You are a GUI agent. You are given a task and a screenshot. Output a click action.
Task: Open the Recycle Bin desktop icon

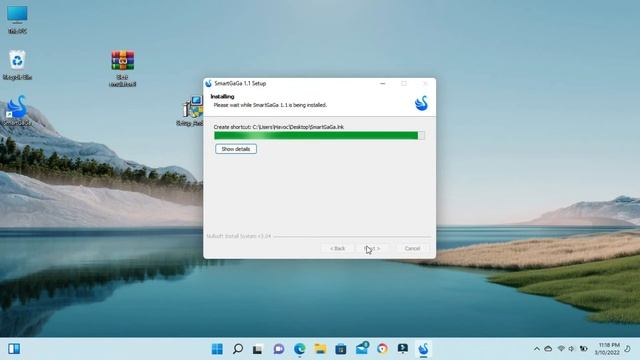17,64
